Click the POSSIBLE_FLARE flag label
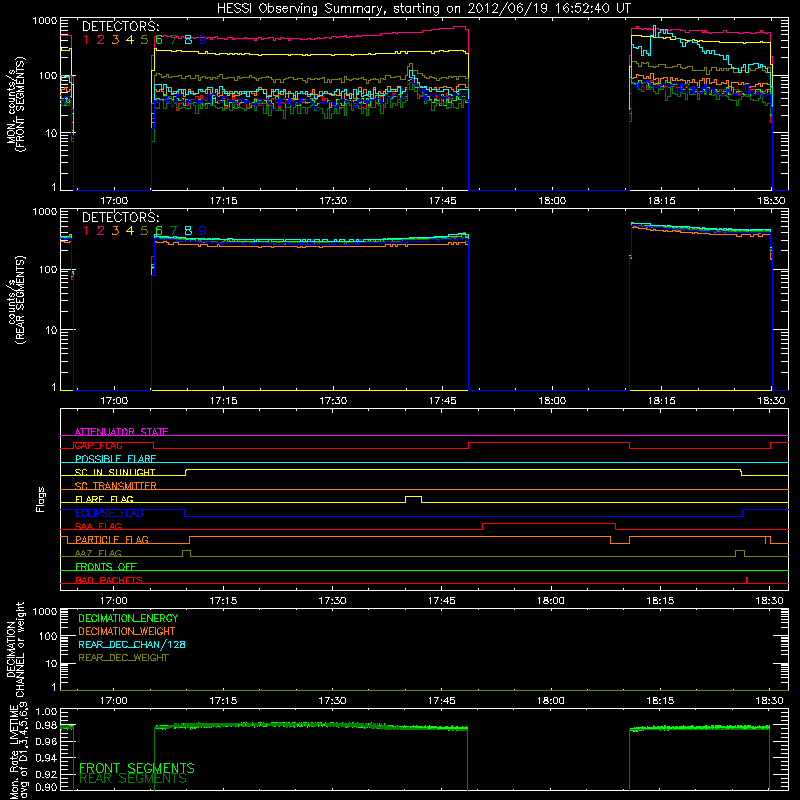The image size is (800, 800). tap(115, 459)
